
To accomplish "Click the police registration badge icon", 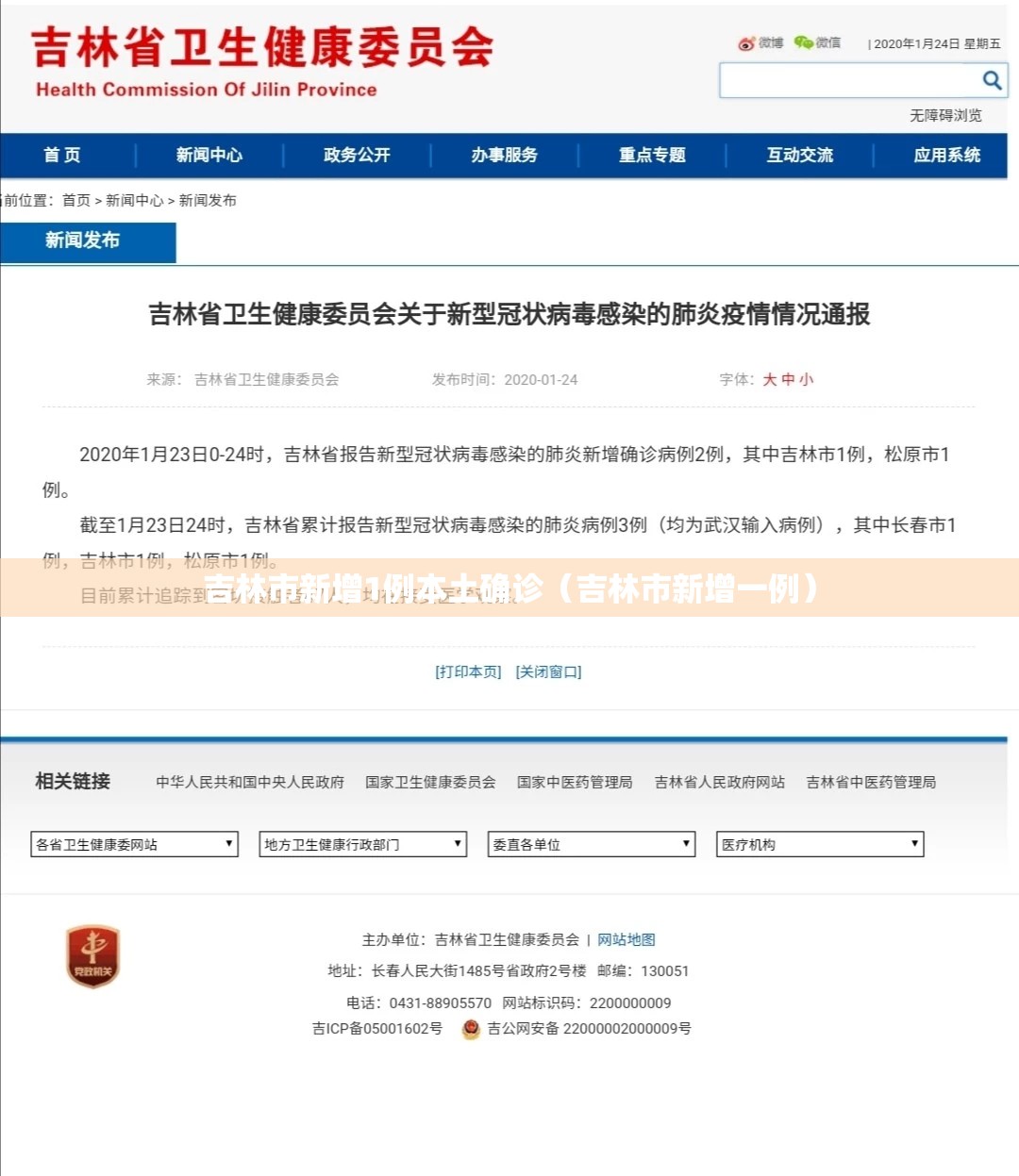I will [x=471, y=1030].
